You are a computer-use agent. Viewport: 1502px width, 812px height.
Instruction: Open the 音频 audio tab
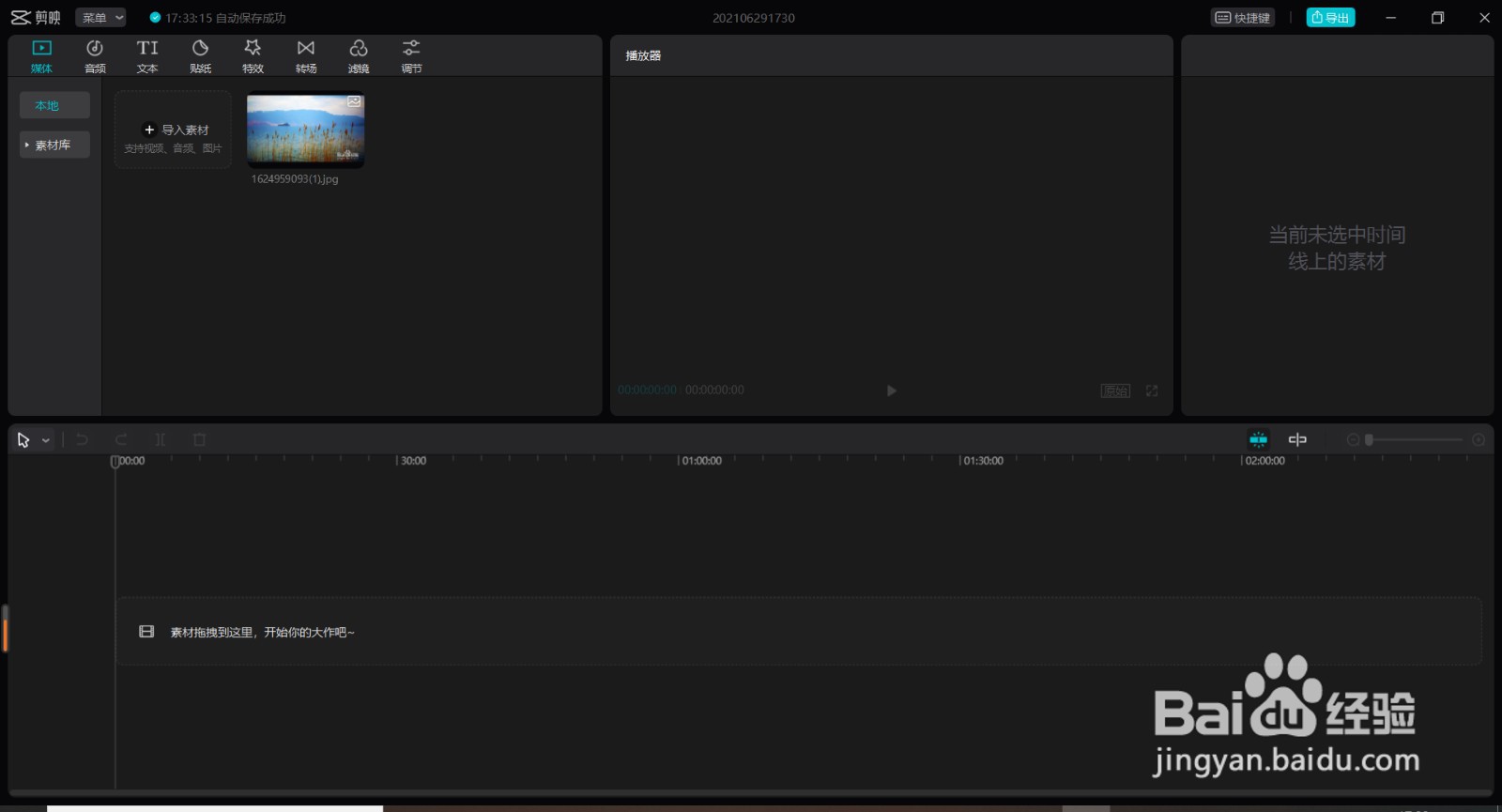click(95, 56)
